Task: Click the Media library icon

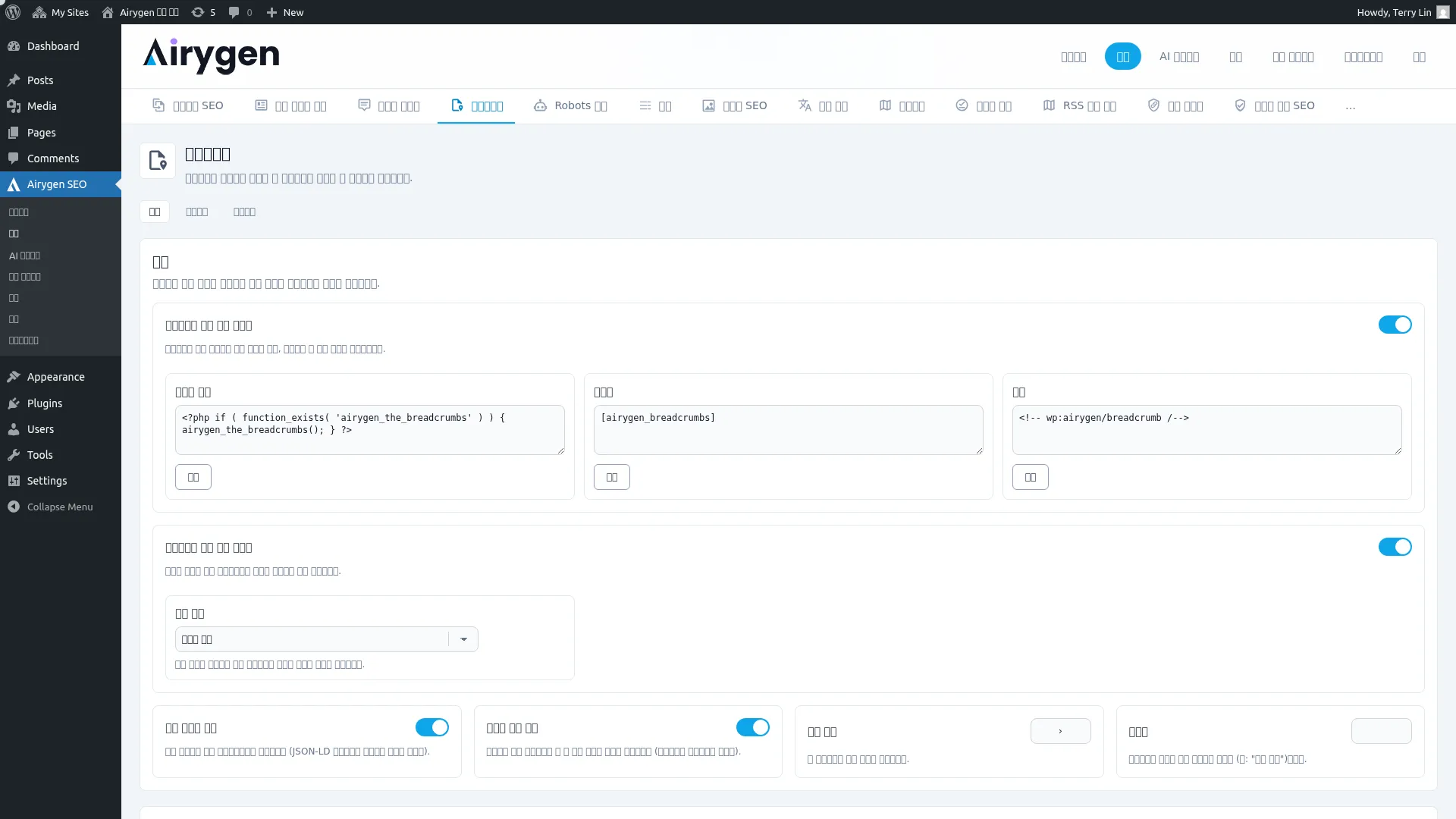Action: click(14, 106)
